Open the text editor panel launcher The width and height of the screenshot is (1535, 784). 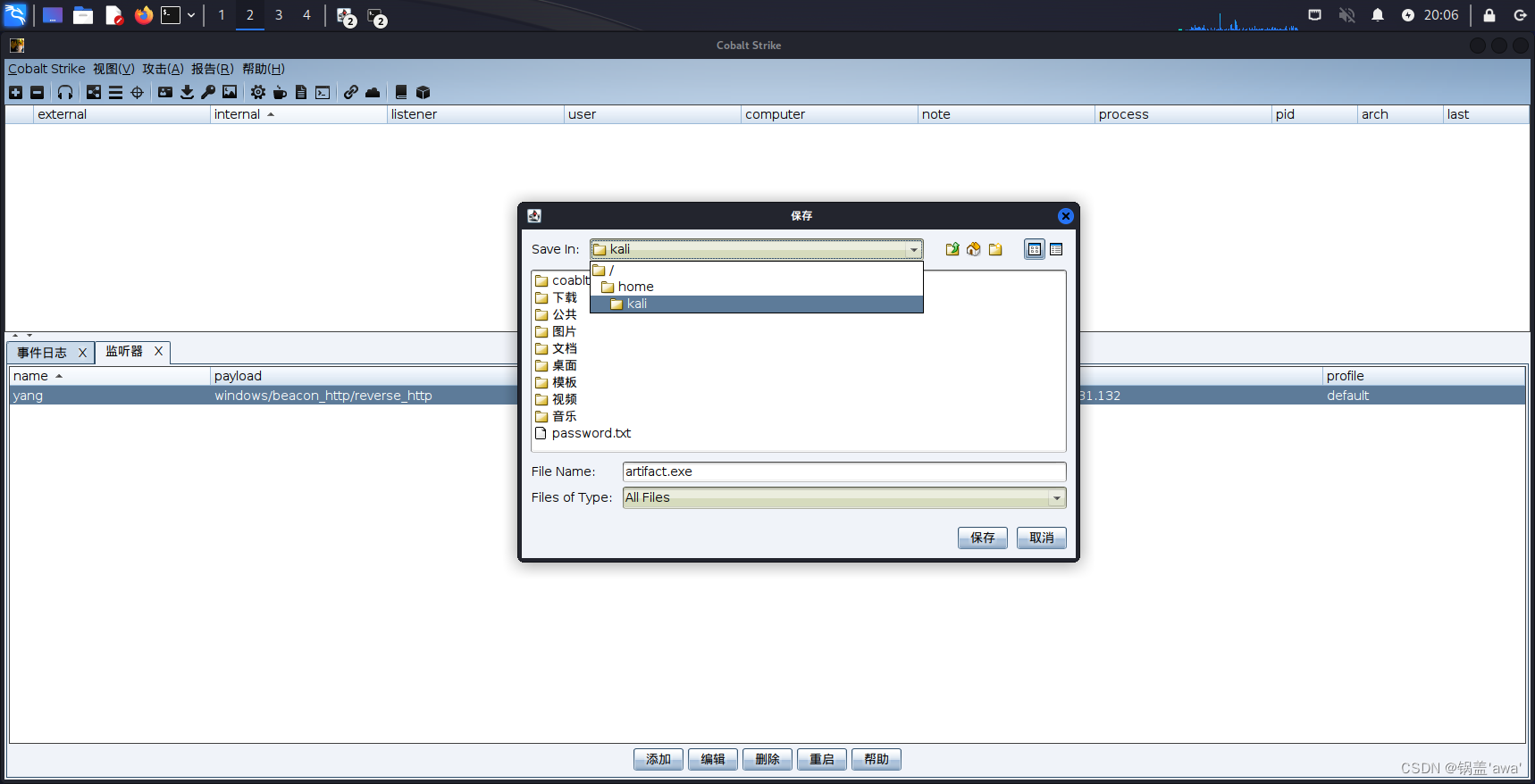[x=113, y=15]
